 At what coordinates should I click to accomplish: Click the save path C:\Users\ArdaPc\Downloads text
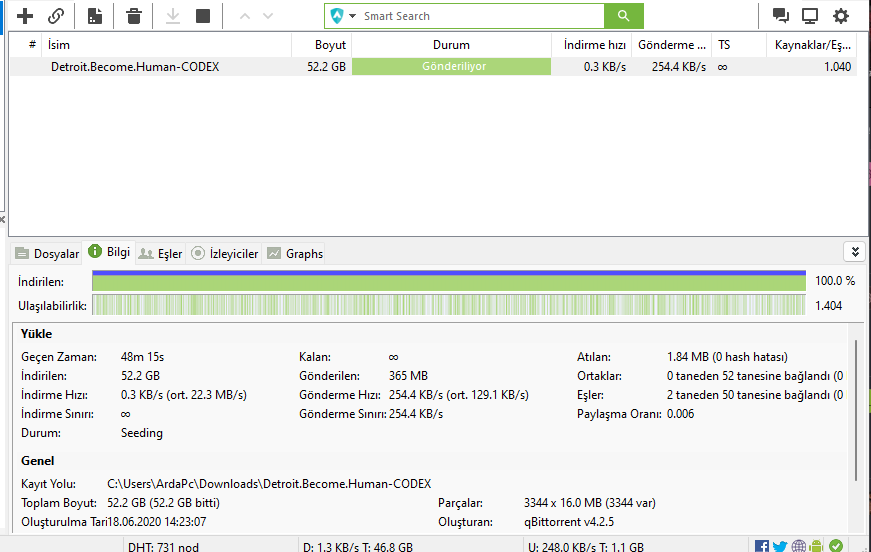[x=269, y=484]
